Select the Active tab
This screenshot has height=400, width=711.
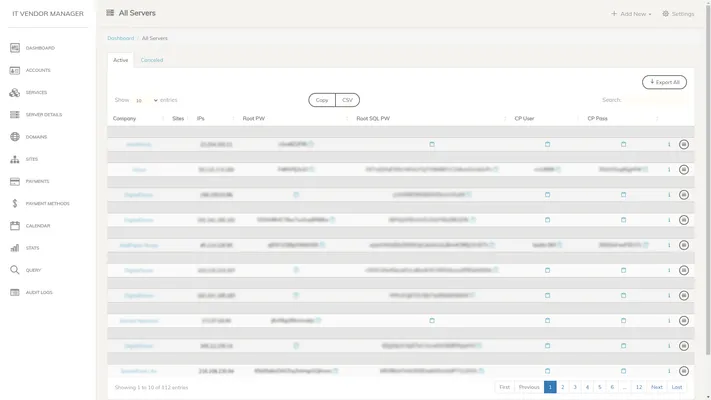click(x=120, y=60)
